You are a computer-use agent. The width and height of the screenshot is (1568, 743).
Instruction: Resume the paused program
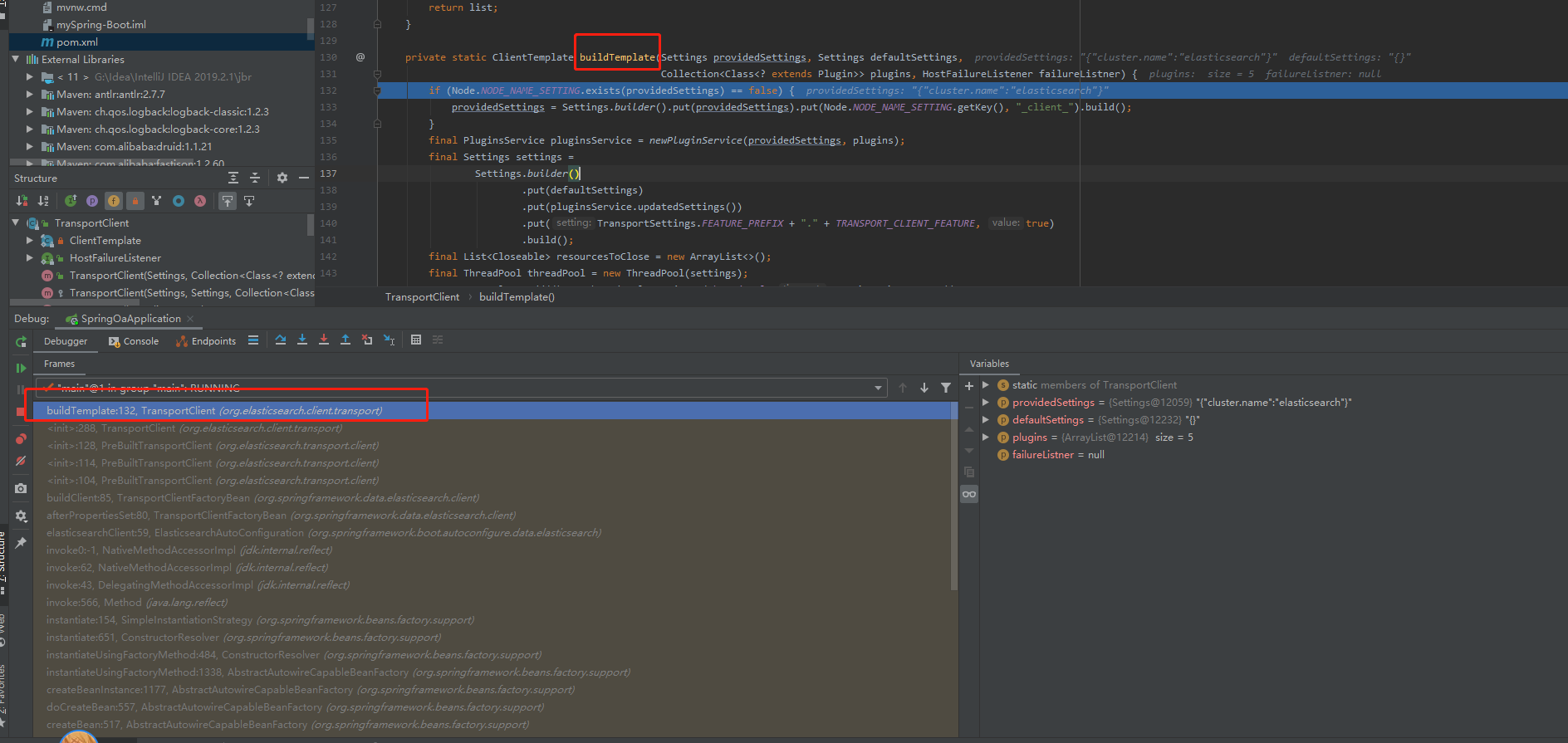21,368
